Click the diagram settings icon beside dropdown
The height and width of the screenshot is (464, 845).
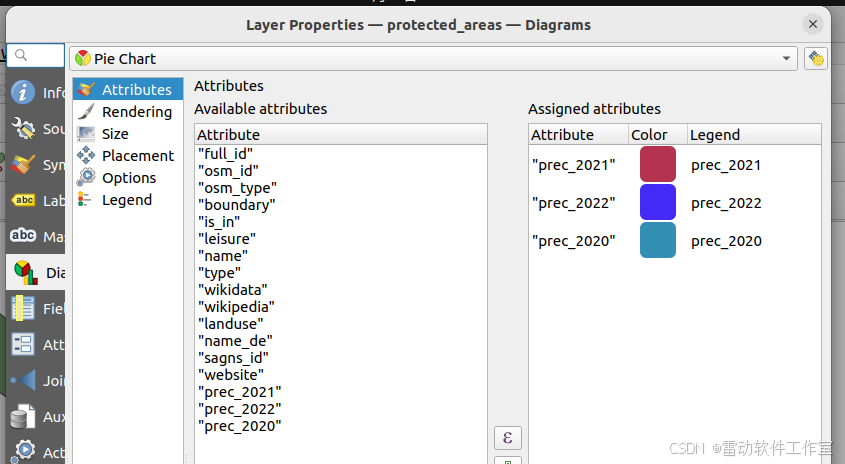click(x=816, y=58)
